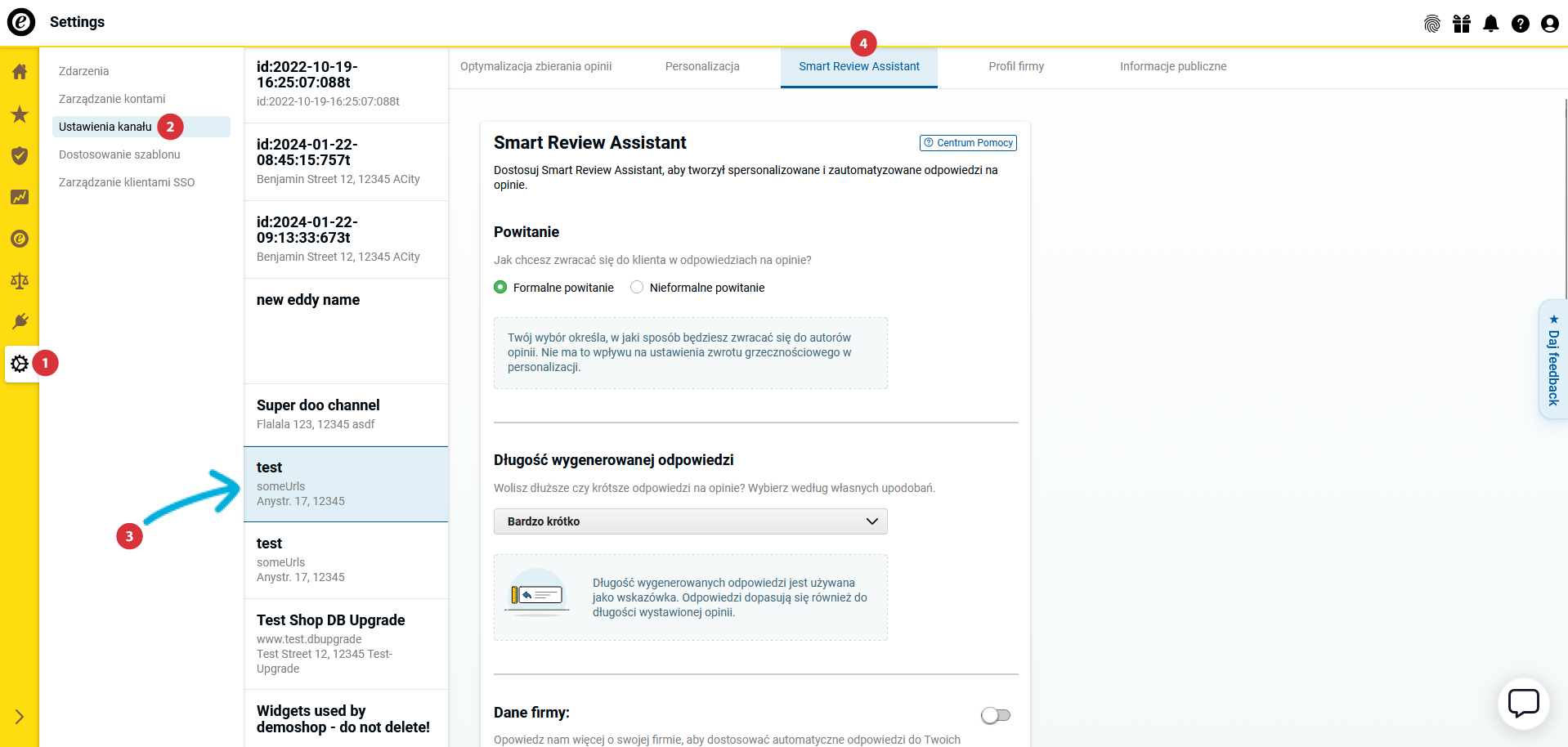
Task: Click the user profile avatar icon
Action: (1549, 24)
